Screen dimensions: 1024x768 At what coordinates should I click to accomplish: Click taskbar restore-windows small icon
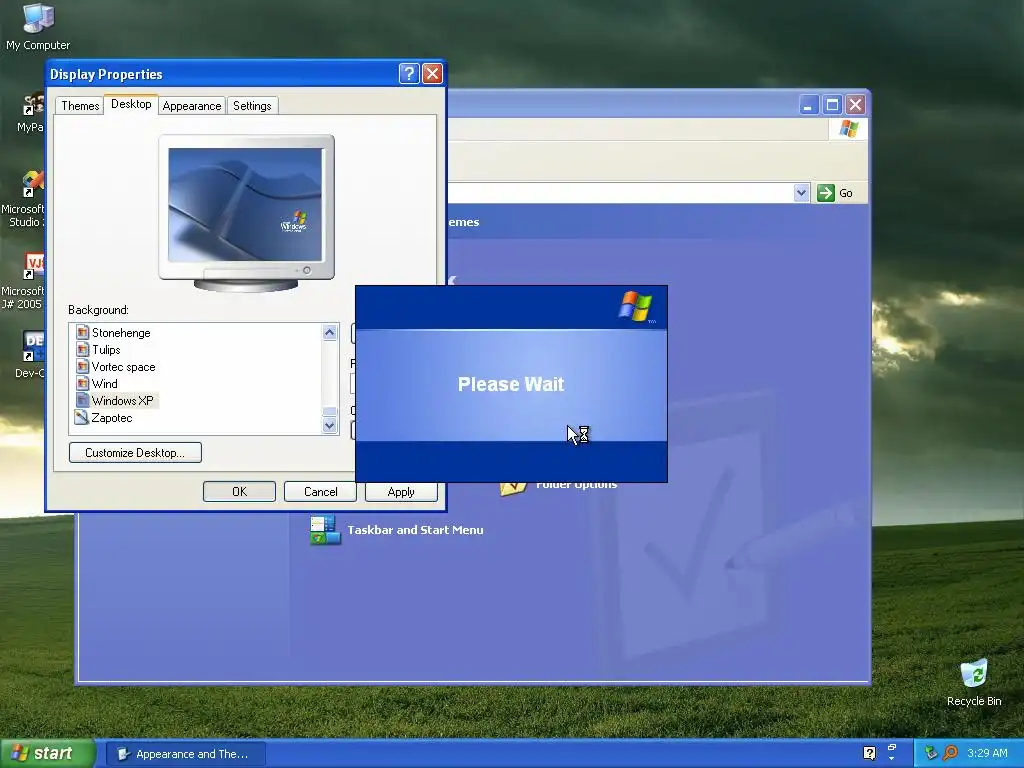tap(892, 747)
